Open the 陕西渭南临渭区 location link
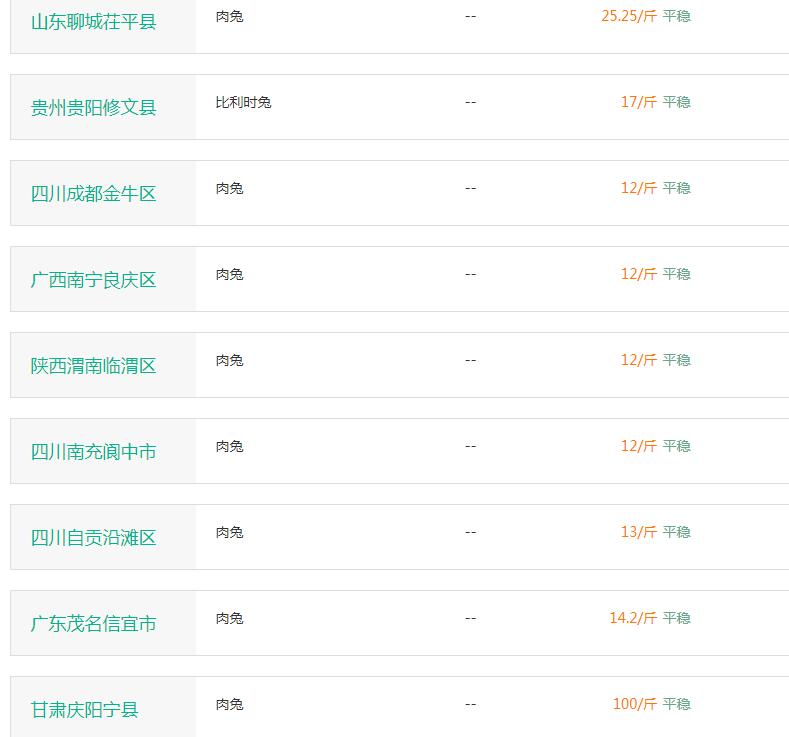The width and height of the screenshot is (789, 737). (x=94, y=366)
